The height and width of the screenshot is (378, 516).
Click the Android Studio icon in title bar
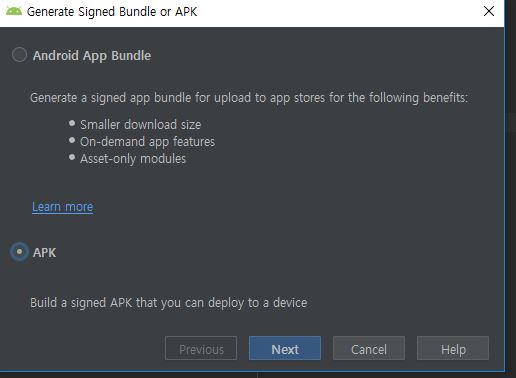point(14,11)
